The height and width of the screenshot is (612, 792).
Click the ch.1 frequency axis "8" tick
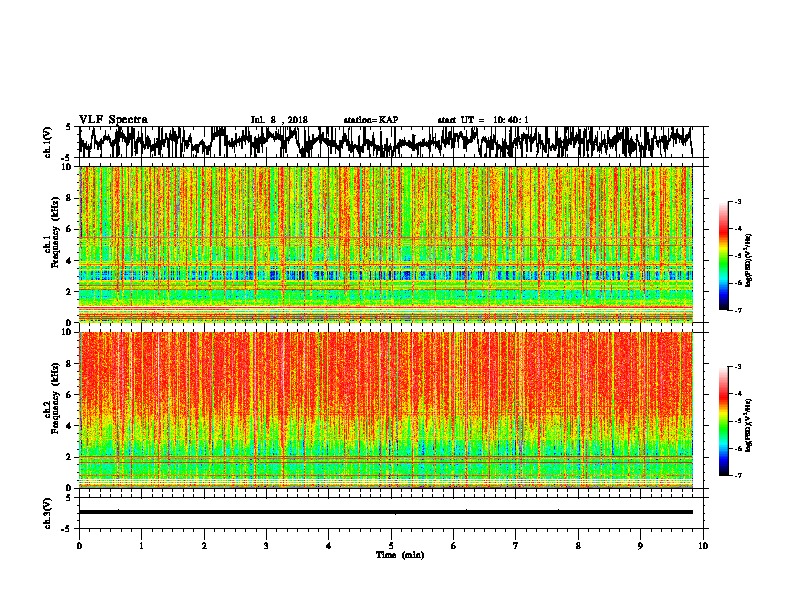click(70, 198)
